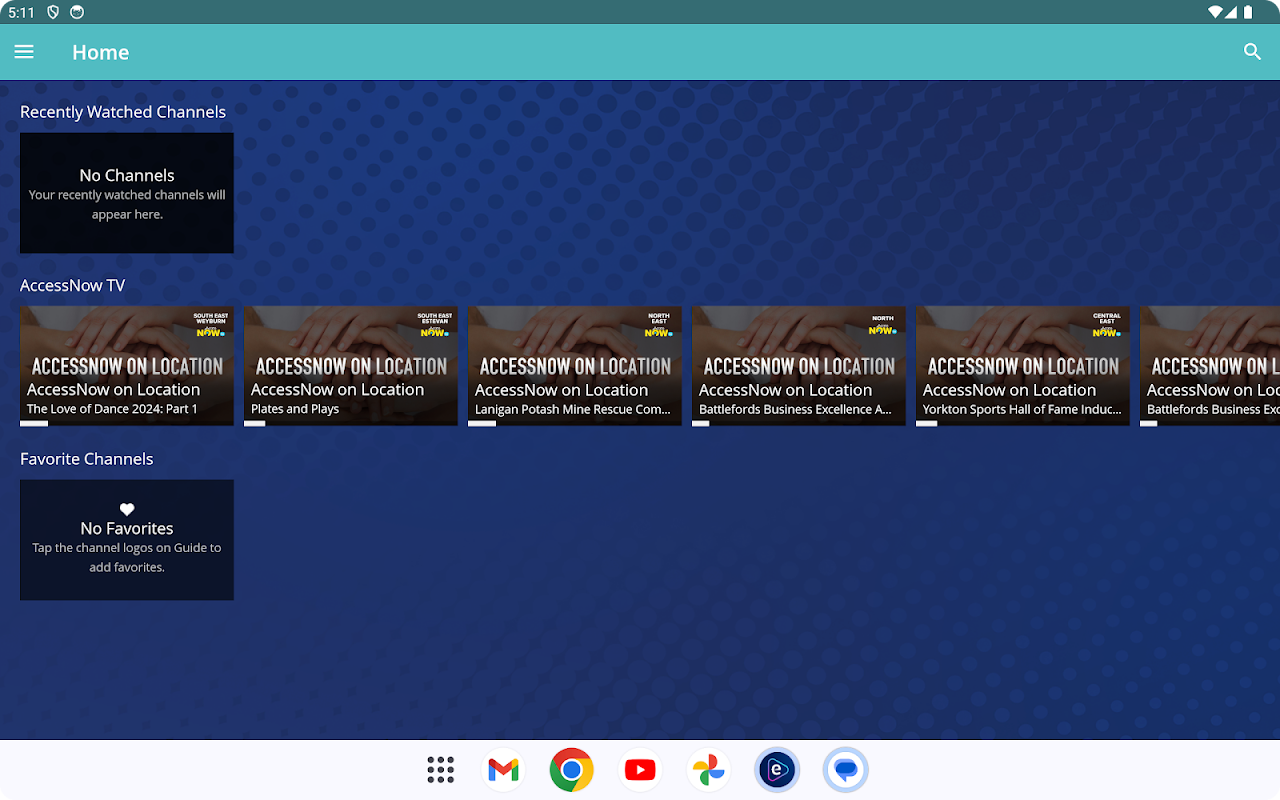This screenshot has width=1280, height=800.
Task: Click the 'Home' title in the top bar
Action: pos(100,52)
